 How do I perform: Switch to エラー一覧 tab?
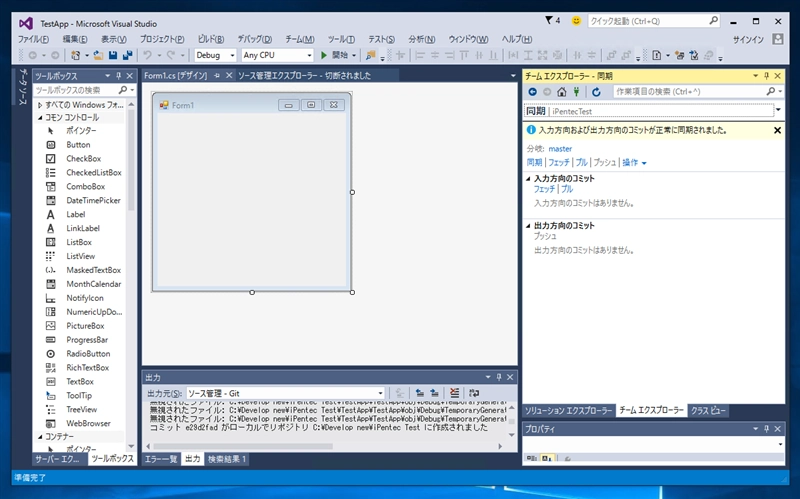[161, 459]
